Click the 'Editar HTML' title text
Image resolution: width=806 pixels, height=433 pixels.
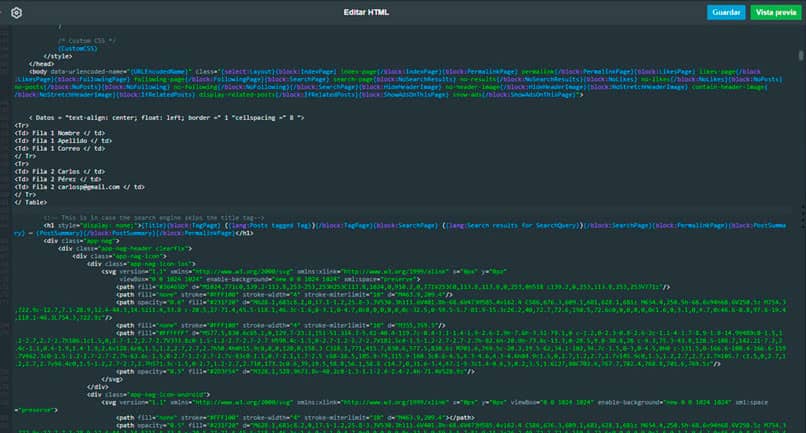[x=366, y=12]
